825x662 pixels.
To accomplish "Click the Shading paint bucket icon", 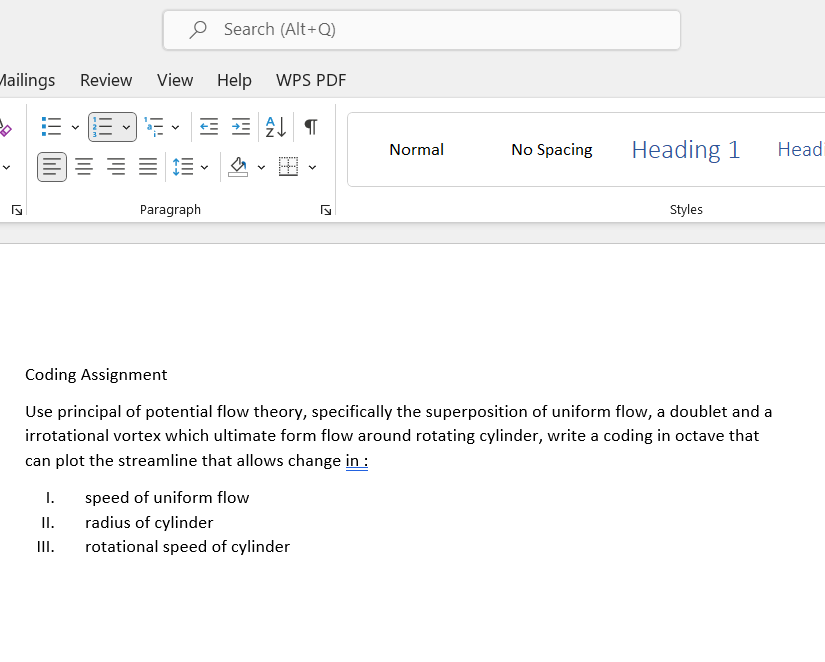I will [x=238, y=167].
